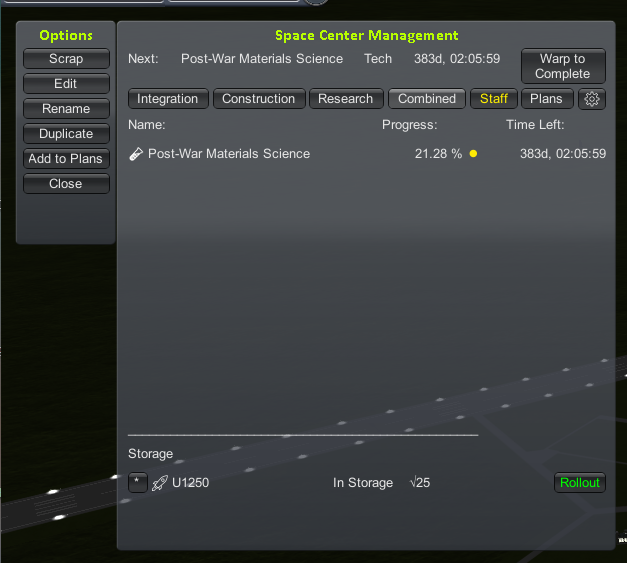Toggle the Combined view button
The width and height of the screenshot is (627, 563).
tap(427, 99)
